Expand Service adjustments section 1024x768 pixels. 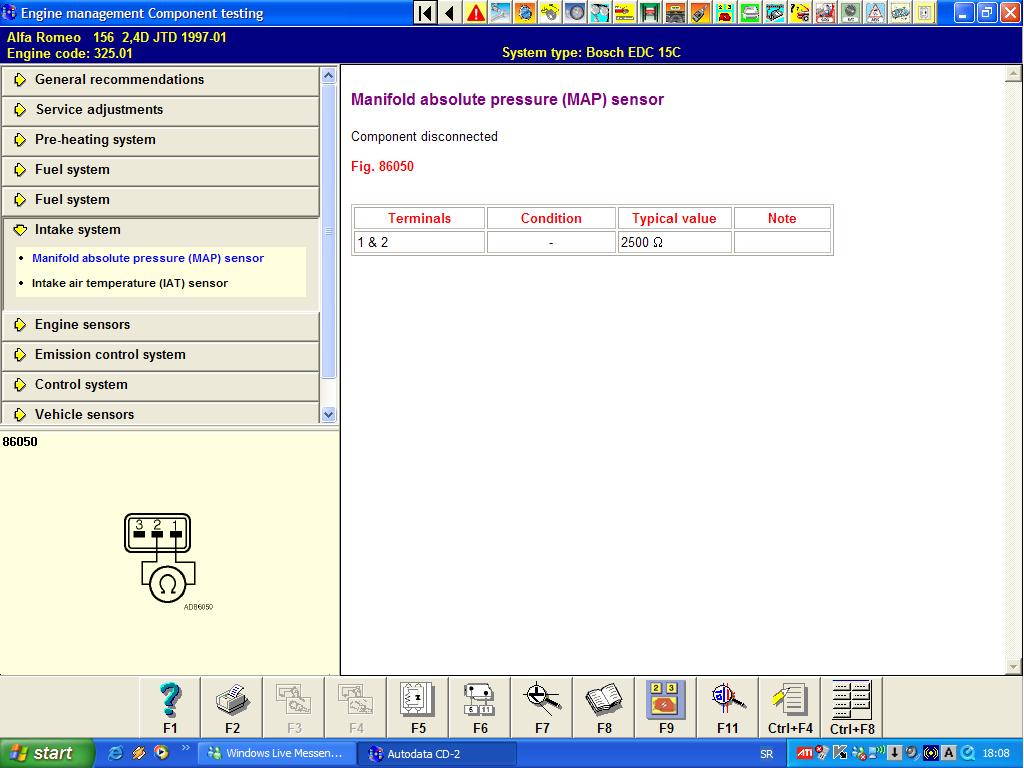(x=160, y=110)
